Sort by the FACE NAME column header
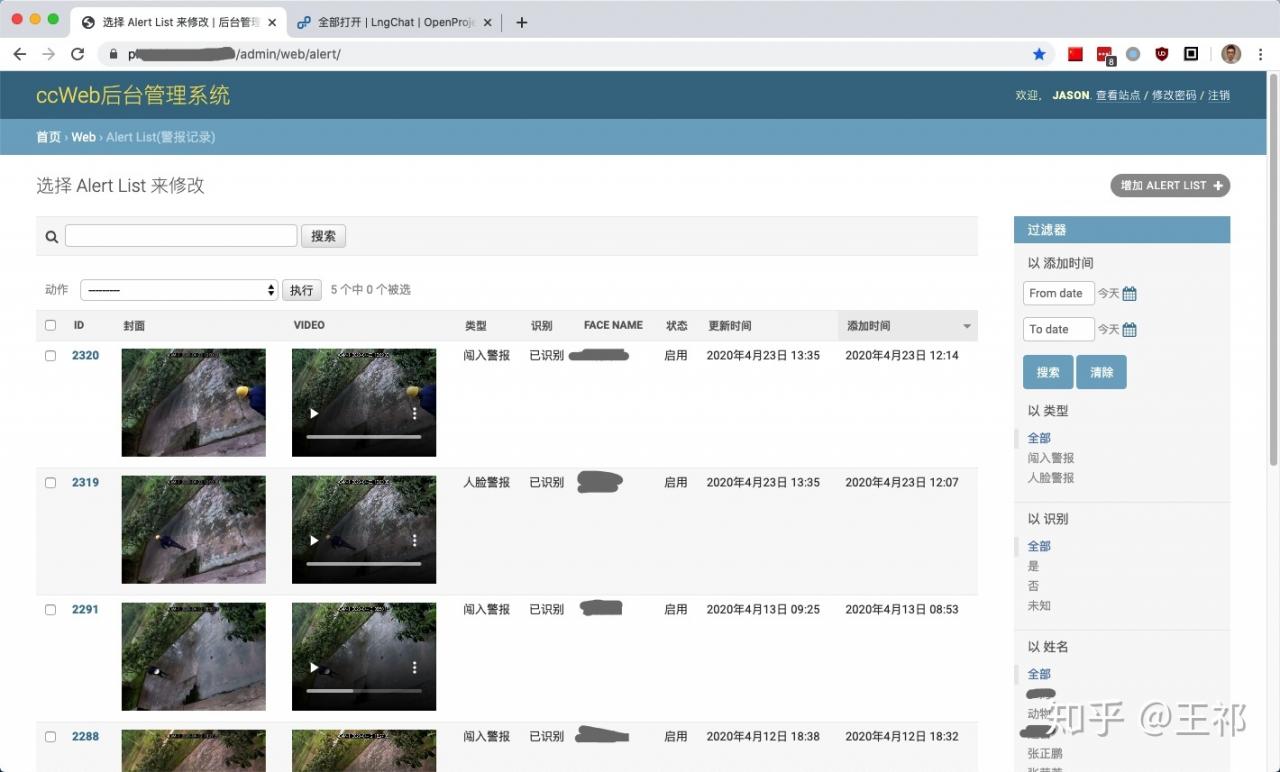Image resolution: width=1280 pixels, height=772 pixels. pyautogui.click(x=613, y=325)
